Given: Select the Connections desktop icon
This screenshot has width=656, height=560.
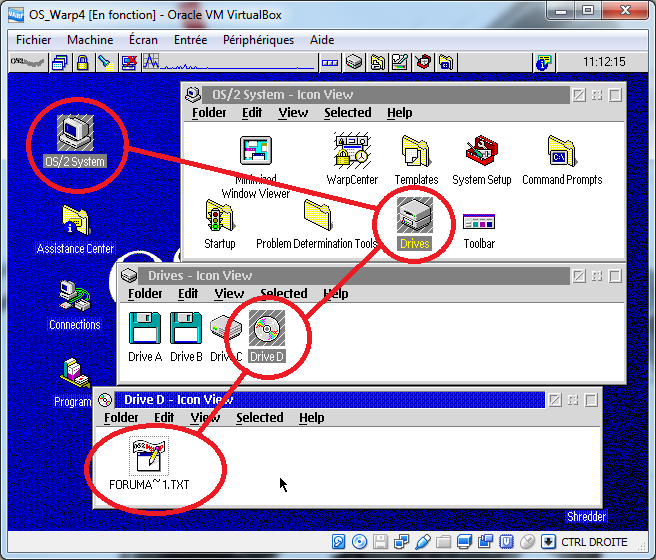Looking at the screenshot, I should tap(75, 305).
